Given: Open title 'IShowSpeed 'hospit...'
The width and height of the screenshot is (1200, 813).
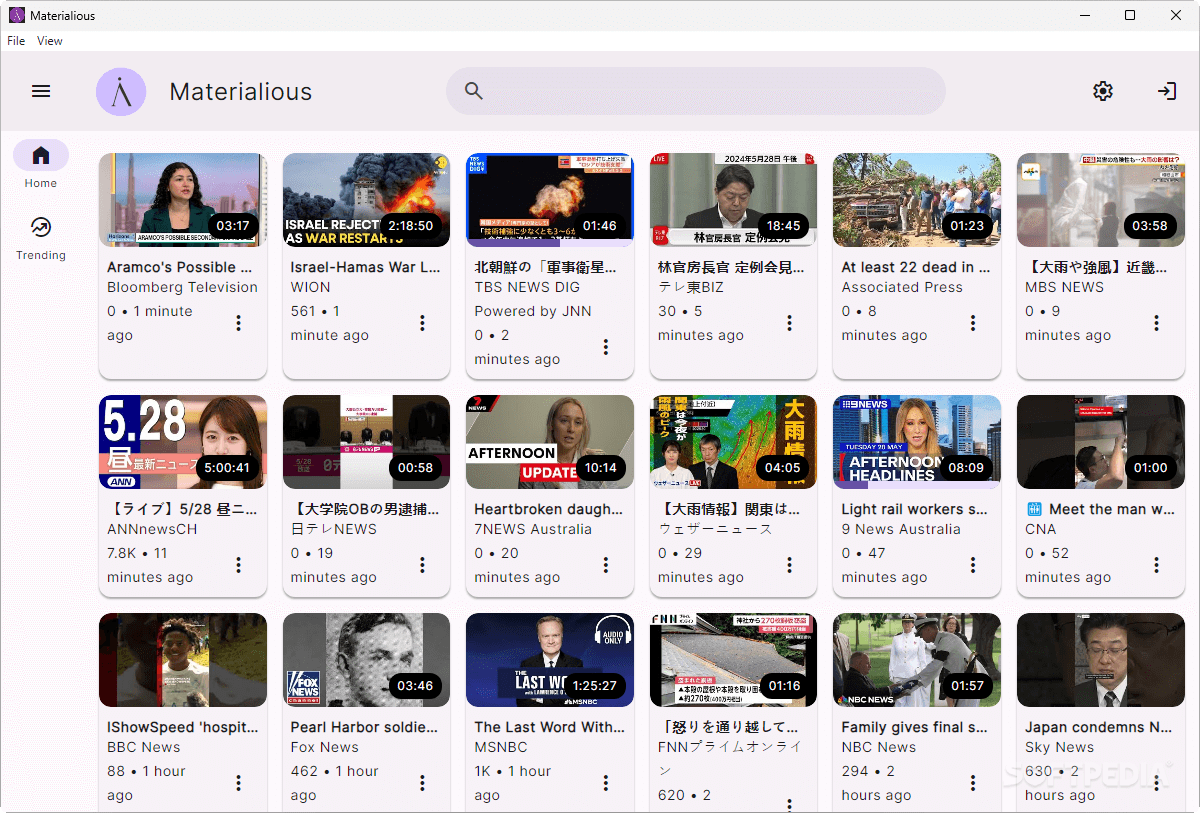Looking at the screenshot, I should point(183,727).
